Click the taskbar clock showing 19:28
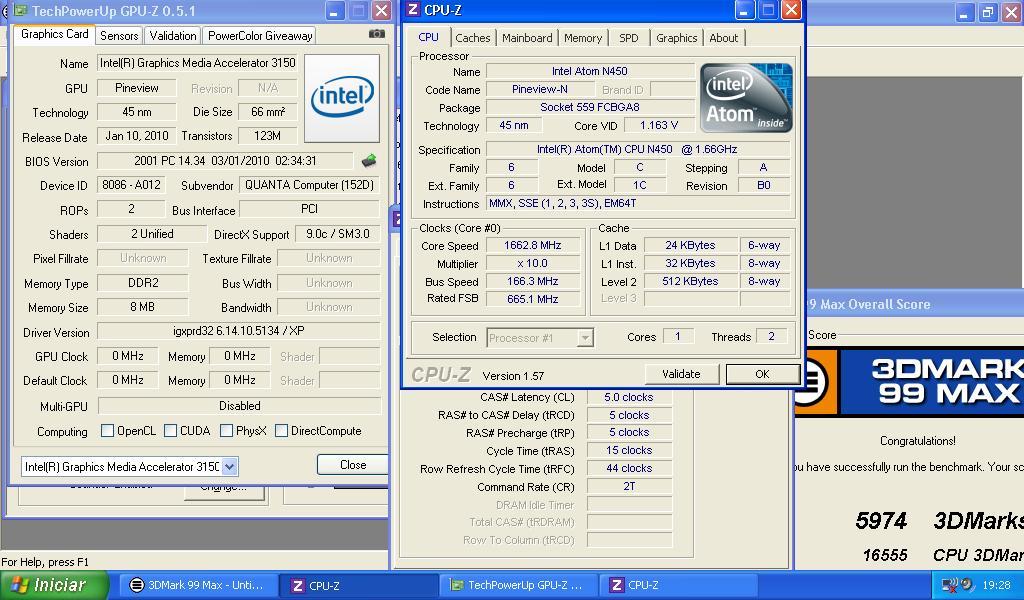Screen dimensions: 1024x600 [x=997, y=585]
